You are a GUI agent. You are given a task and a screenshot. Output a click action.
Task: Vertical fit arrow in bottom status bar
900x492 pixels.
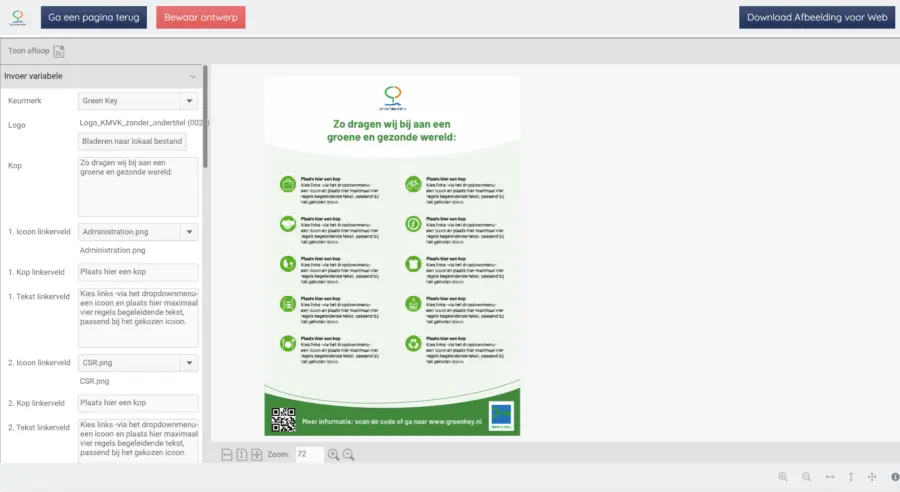(x=851, y=477)
